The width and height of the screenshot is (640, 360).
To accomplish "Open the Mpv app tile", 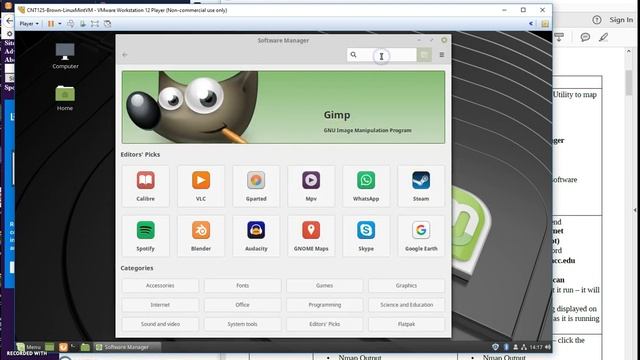I will (311, 186).
